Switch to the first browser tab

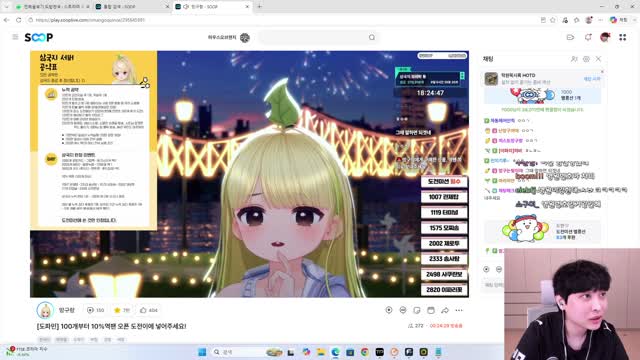[x=53, y=7]
